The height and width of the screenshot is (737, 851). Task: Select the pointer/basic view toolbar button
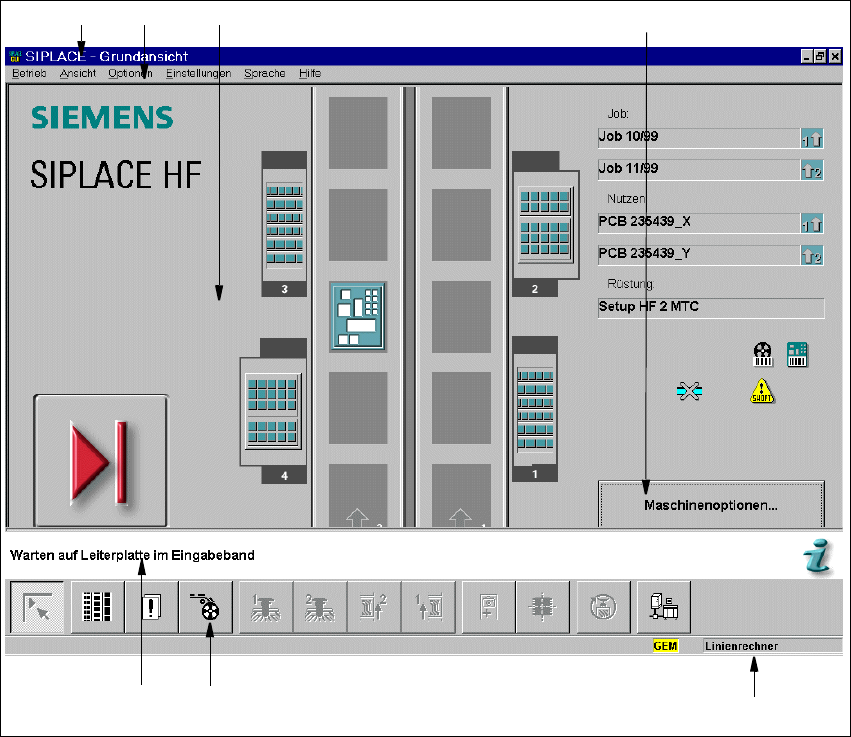coord(37,607)
